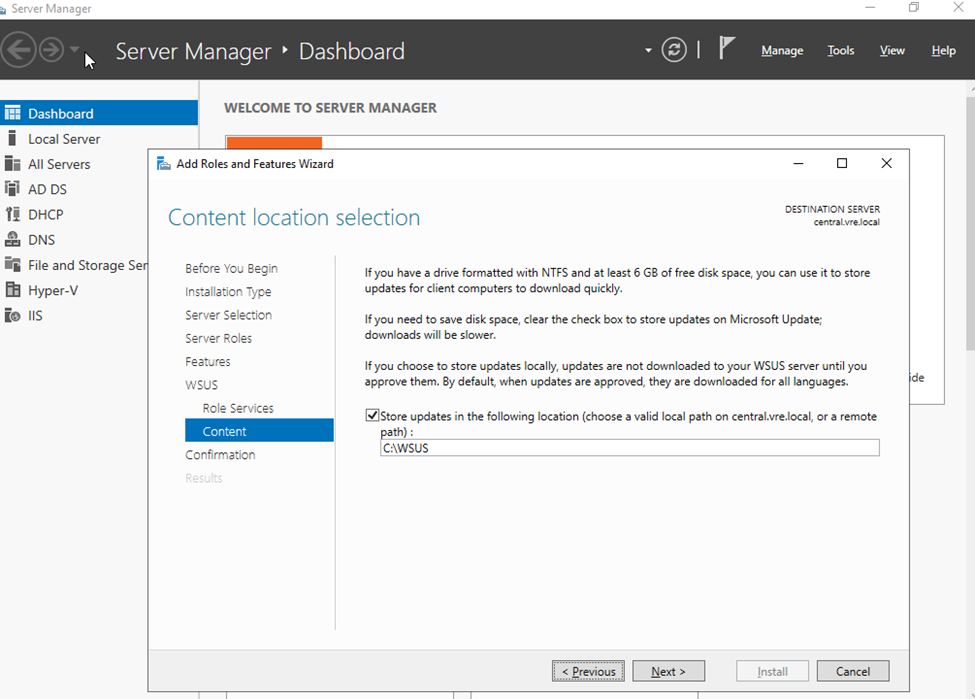Go to Role Services wizard step
The width and height of the screenshot is (975, 699).
(238, 408)
